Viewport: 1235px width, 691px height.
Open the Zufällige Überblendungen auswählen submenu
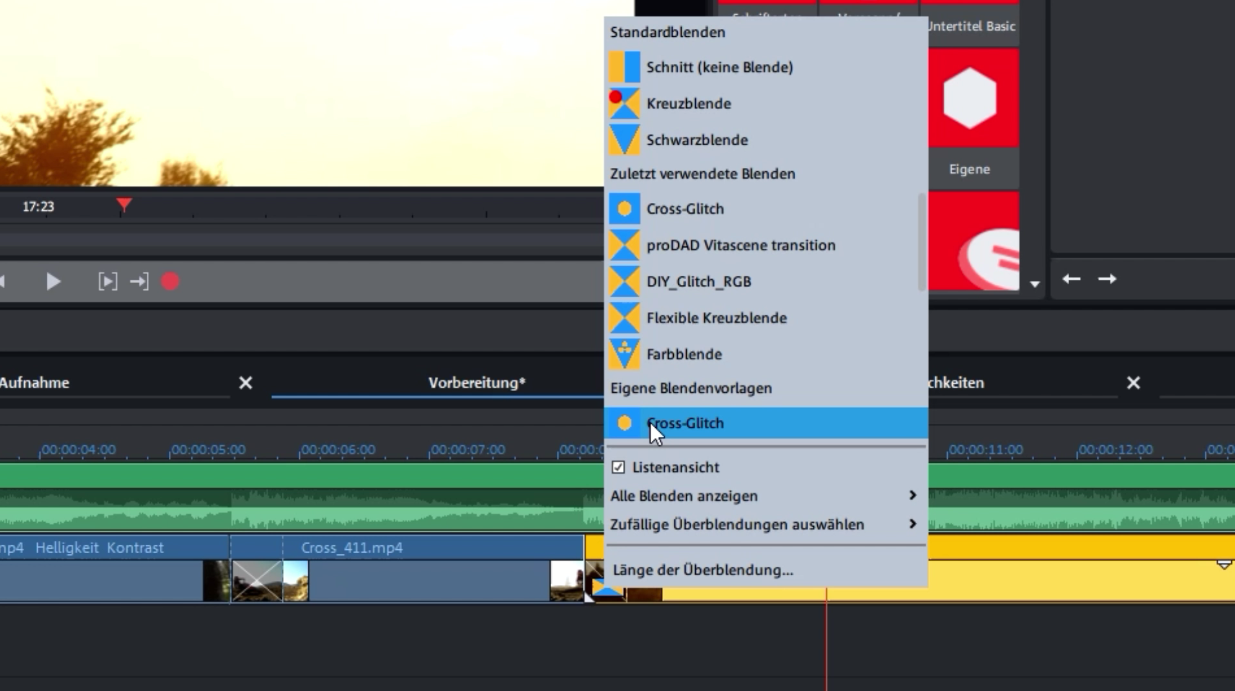pyautogui.click(x=725, y=523)
